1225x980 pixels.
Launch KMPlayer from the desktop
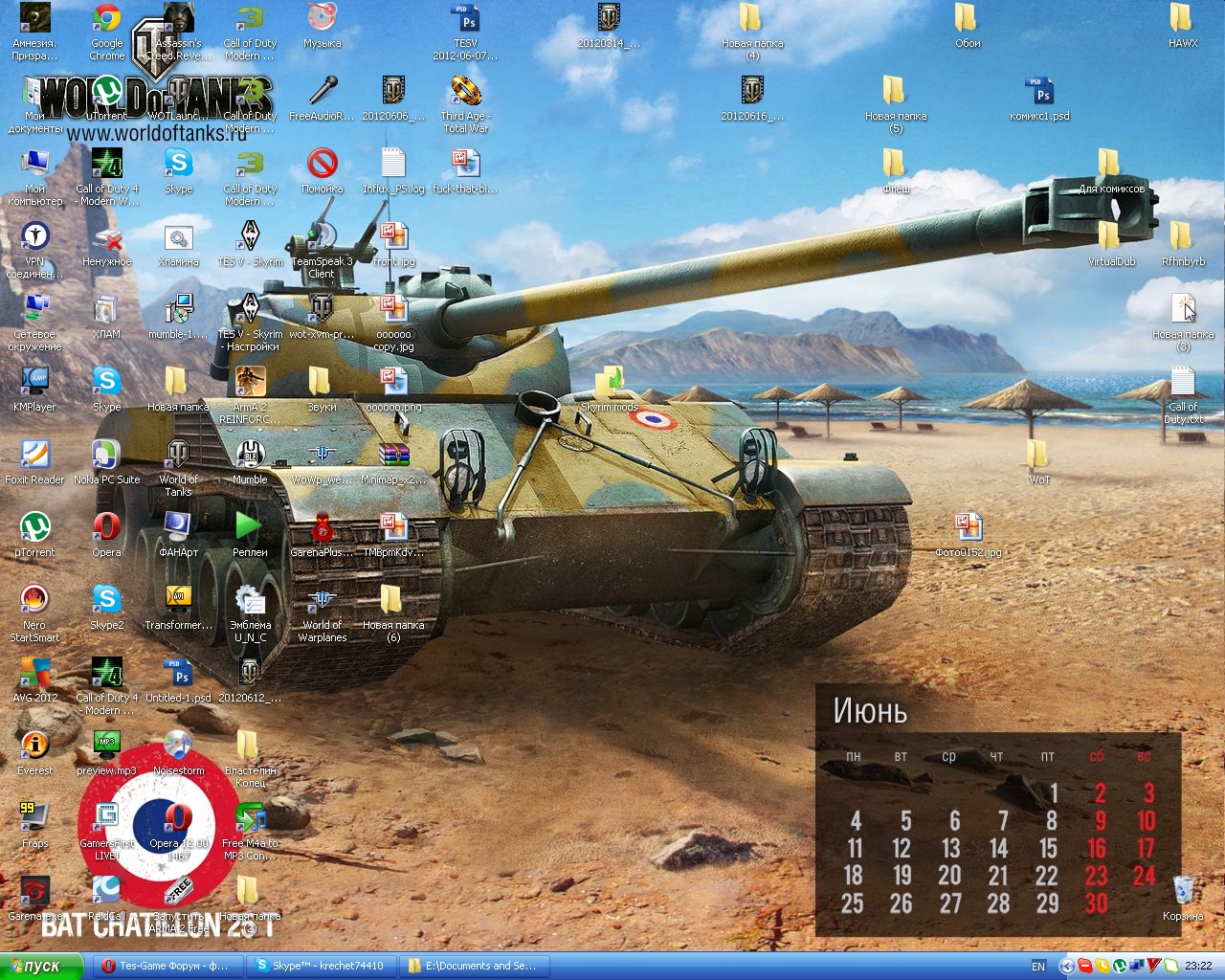coord(34,382)
